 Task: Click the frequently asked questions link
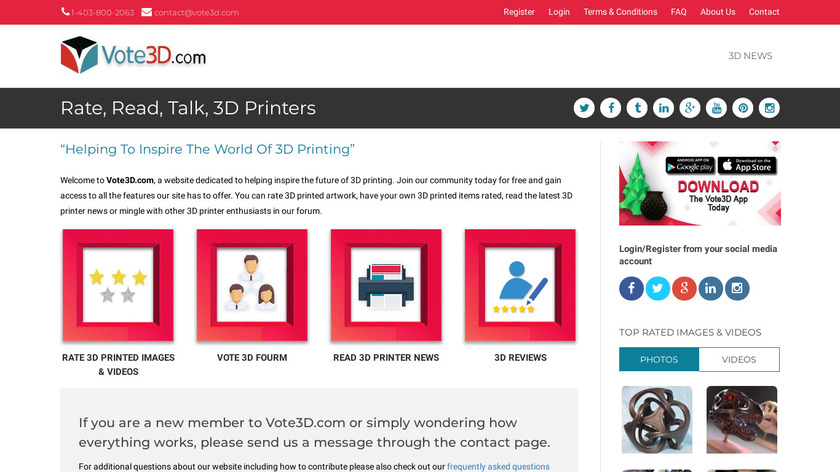498,467
